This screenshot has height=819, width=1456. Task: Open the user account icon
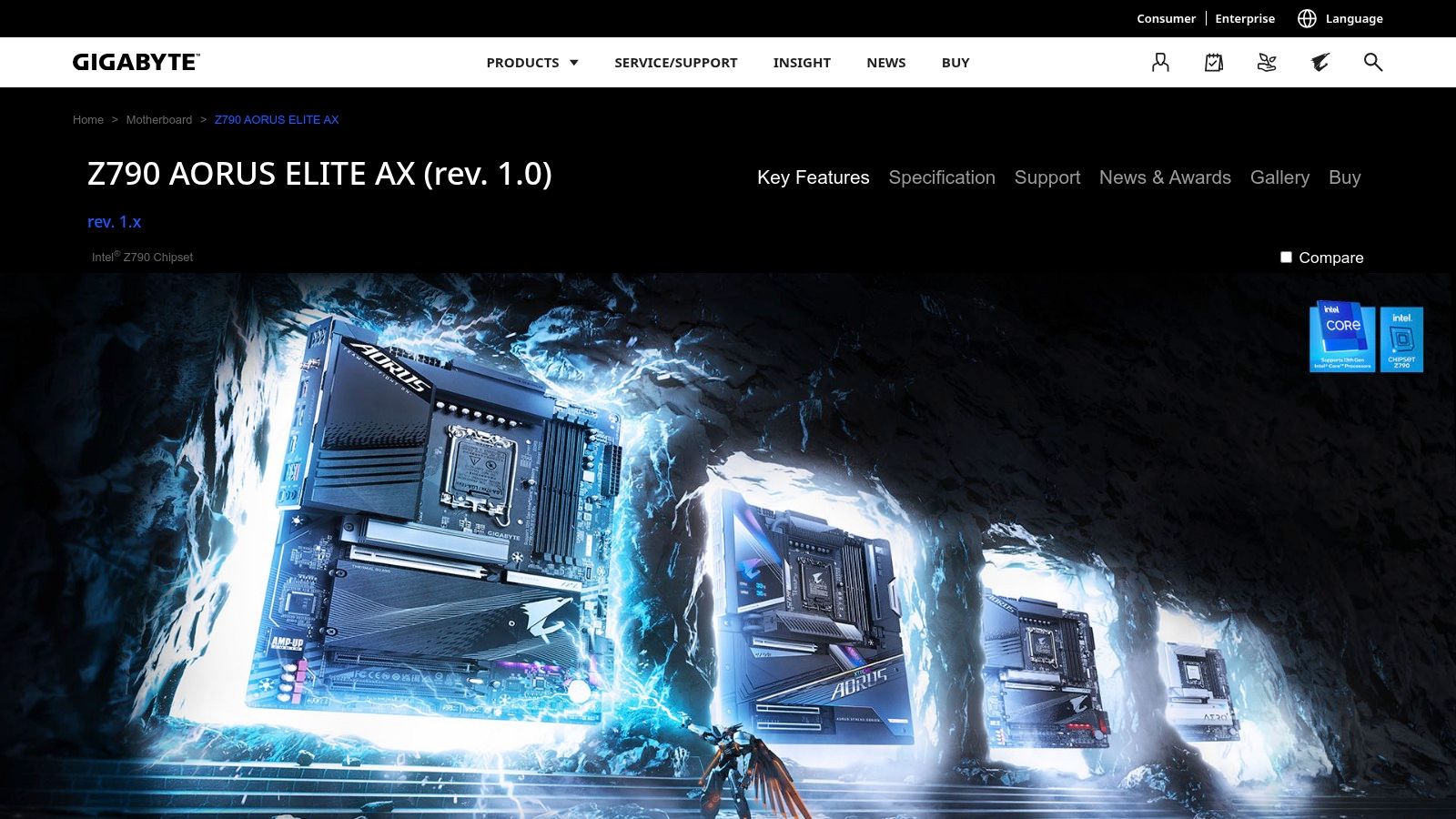click(x=1160, y=62)
